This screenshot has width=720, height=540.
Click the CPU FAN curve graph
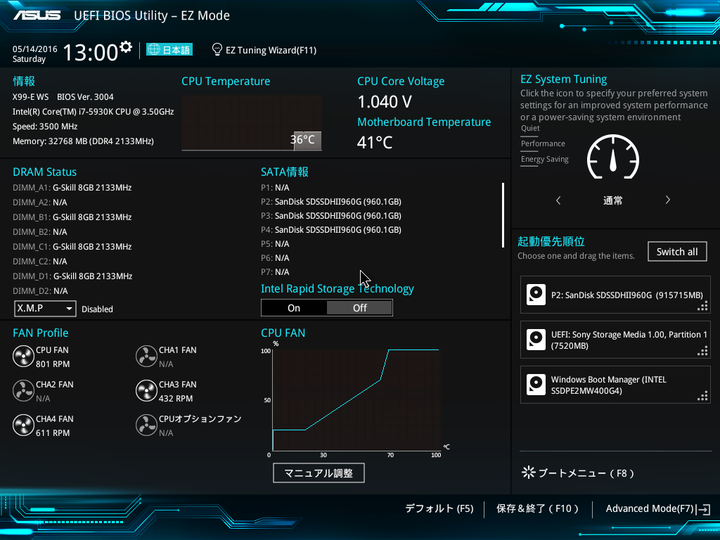356,400
